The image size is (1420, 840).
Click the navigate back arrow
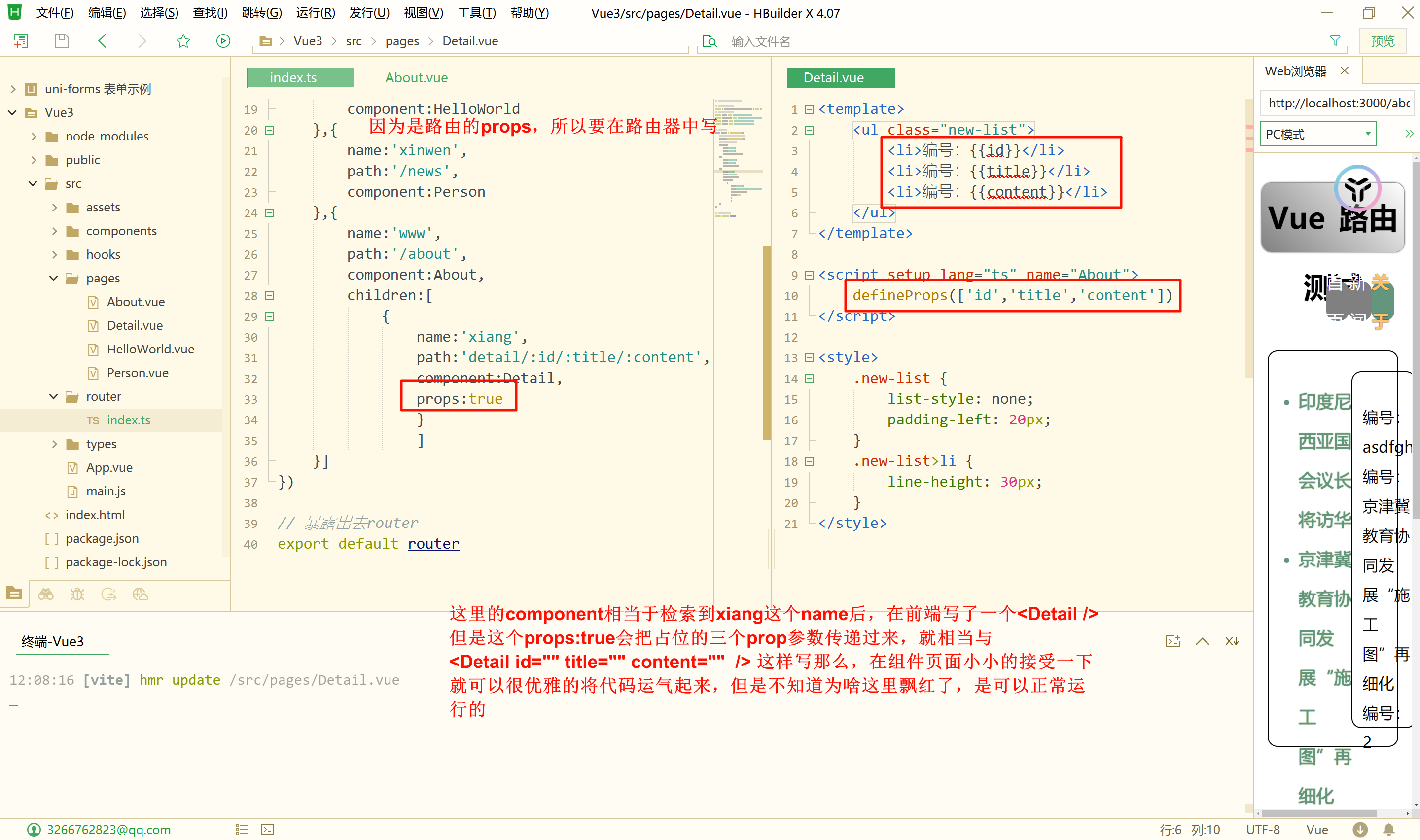point(102,41)
